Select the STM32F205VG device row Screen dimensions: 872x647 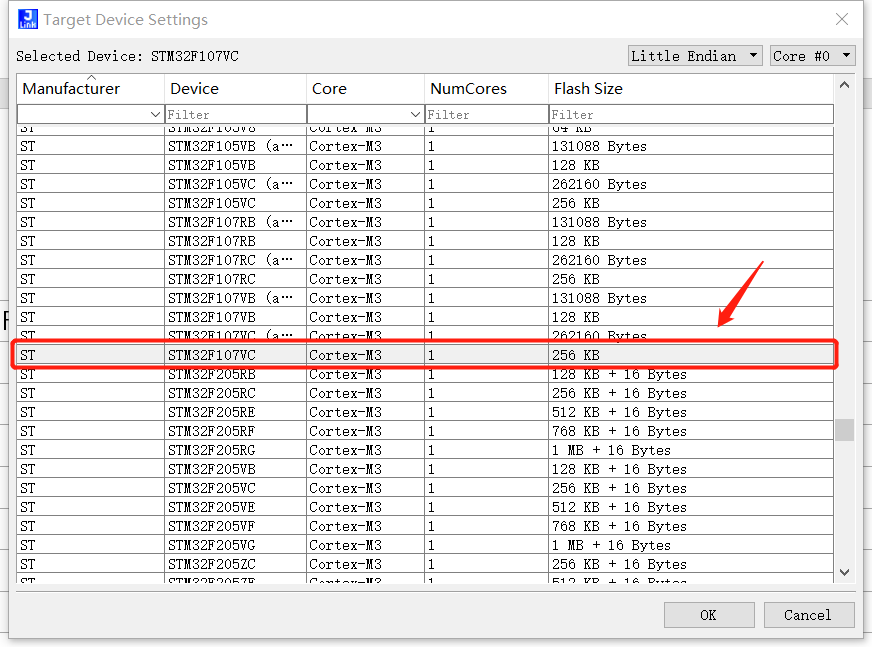click(425, 545)
